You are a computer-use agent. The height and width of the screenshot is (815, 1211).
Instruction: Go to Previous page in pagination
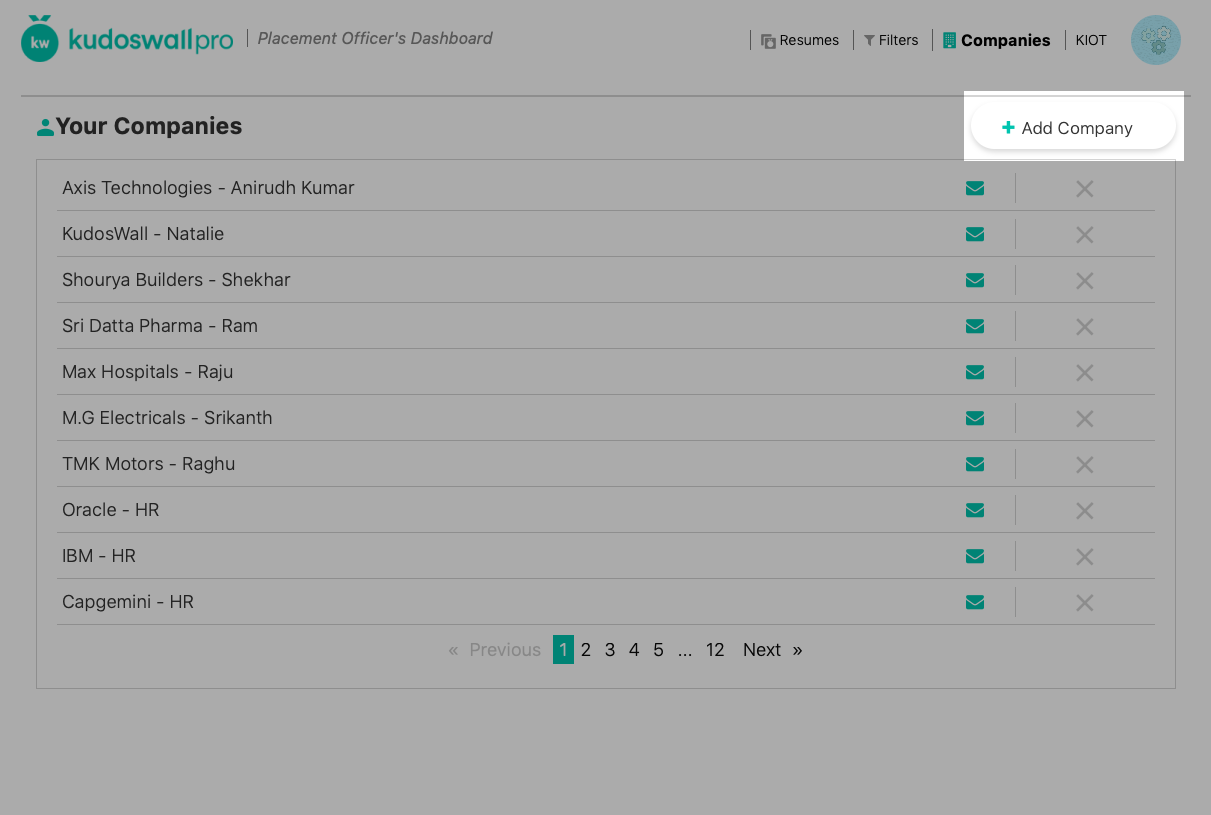tap(494, 650)
